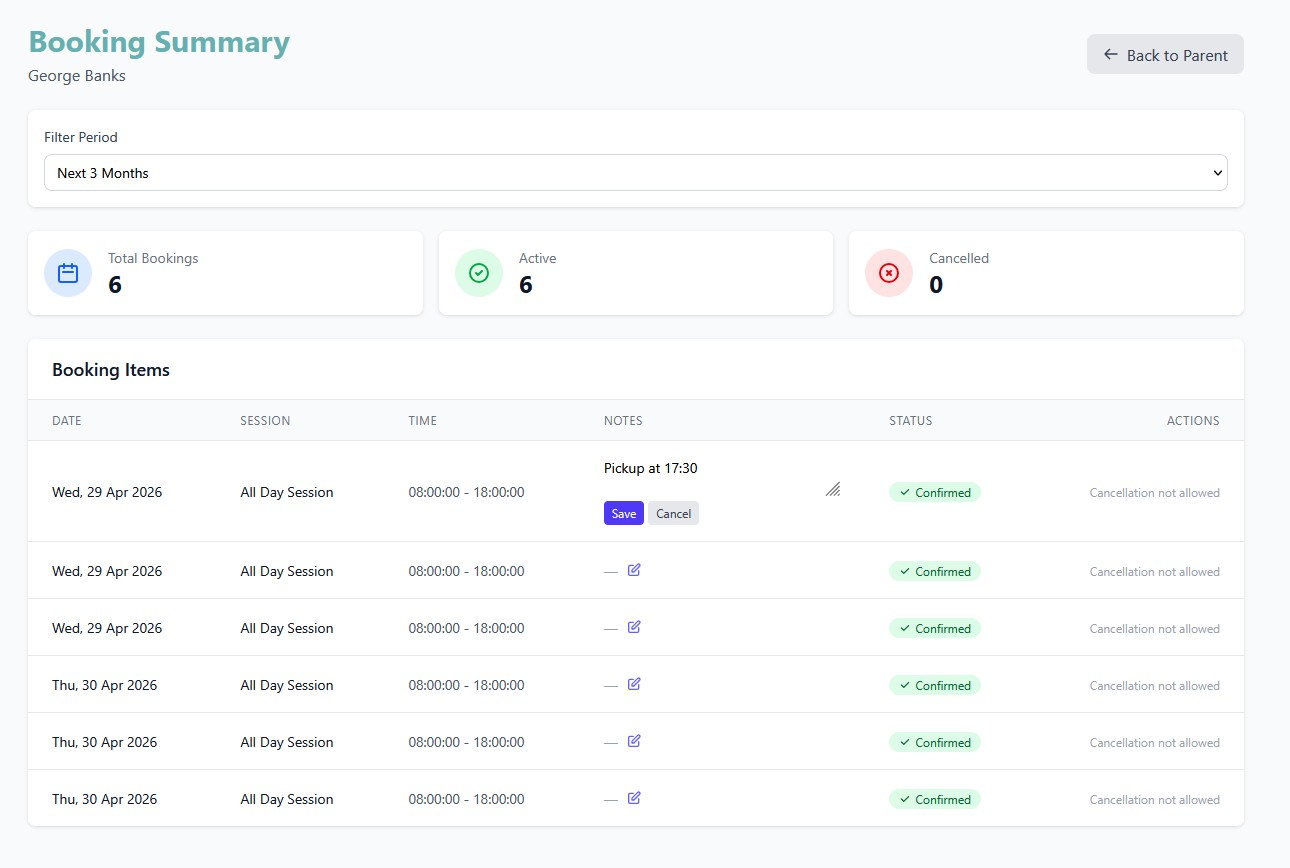
Task: Click the red Cancelled X icon
Action: [x=889, y=273]
